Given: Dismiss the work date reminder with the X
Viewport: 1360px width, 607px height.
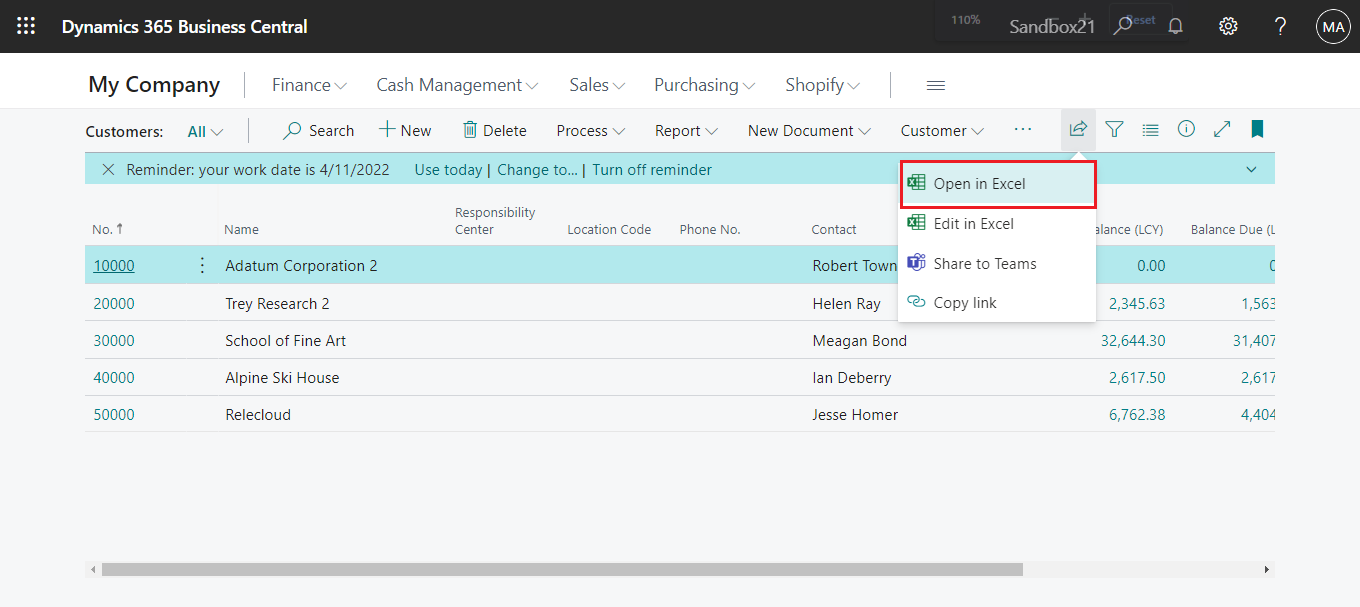Looking at the screenshot, I should 109,169.
